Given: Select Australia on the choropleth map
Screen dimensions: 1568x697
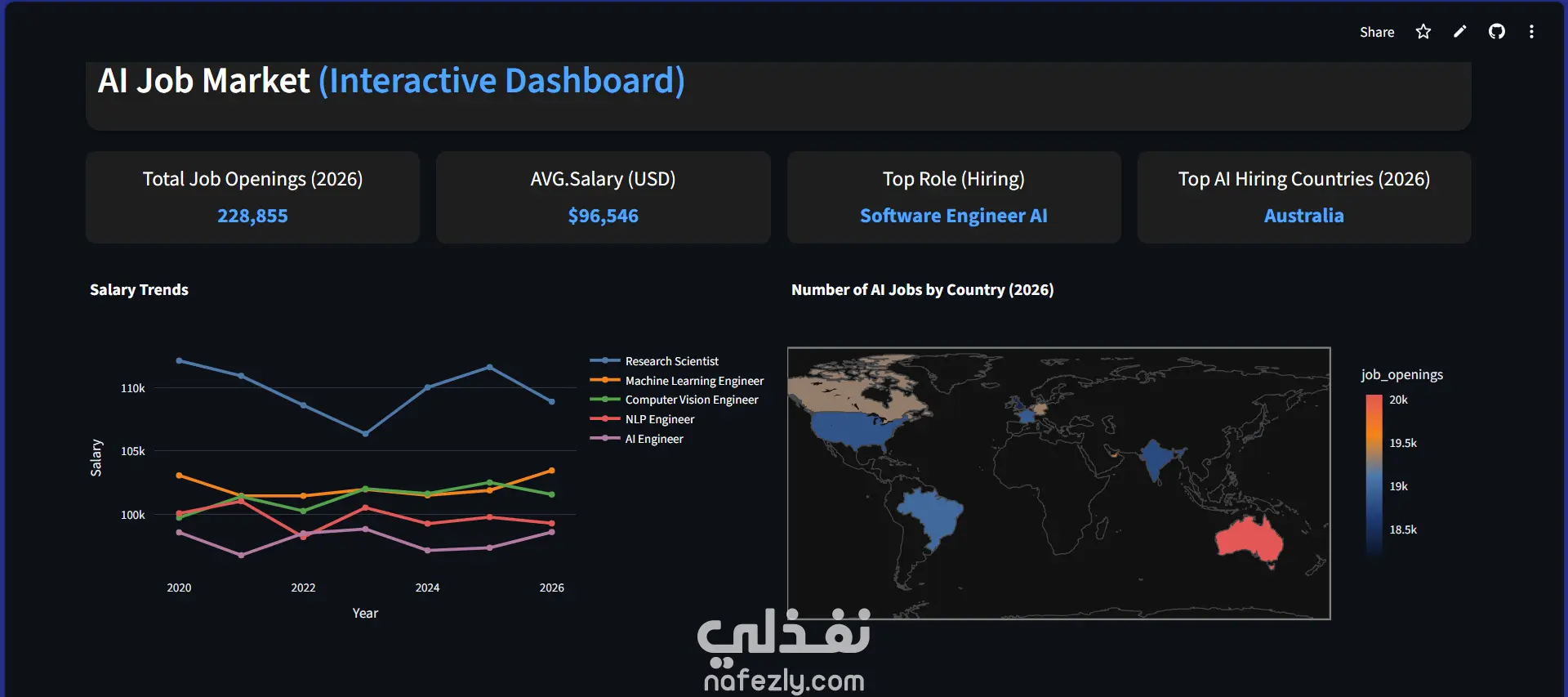Looking at the screenshot, I should point(1249,541).
